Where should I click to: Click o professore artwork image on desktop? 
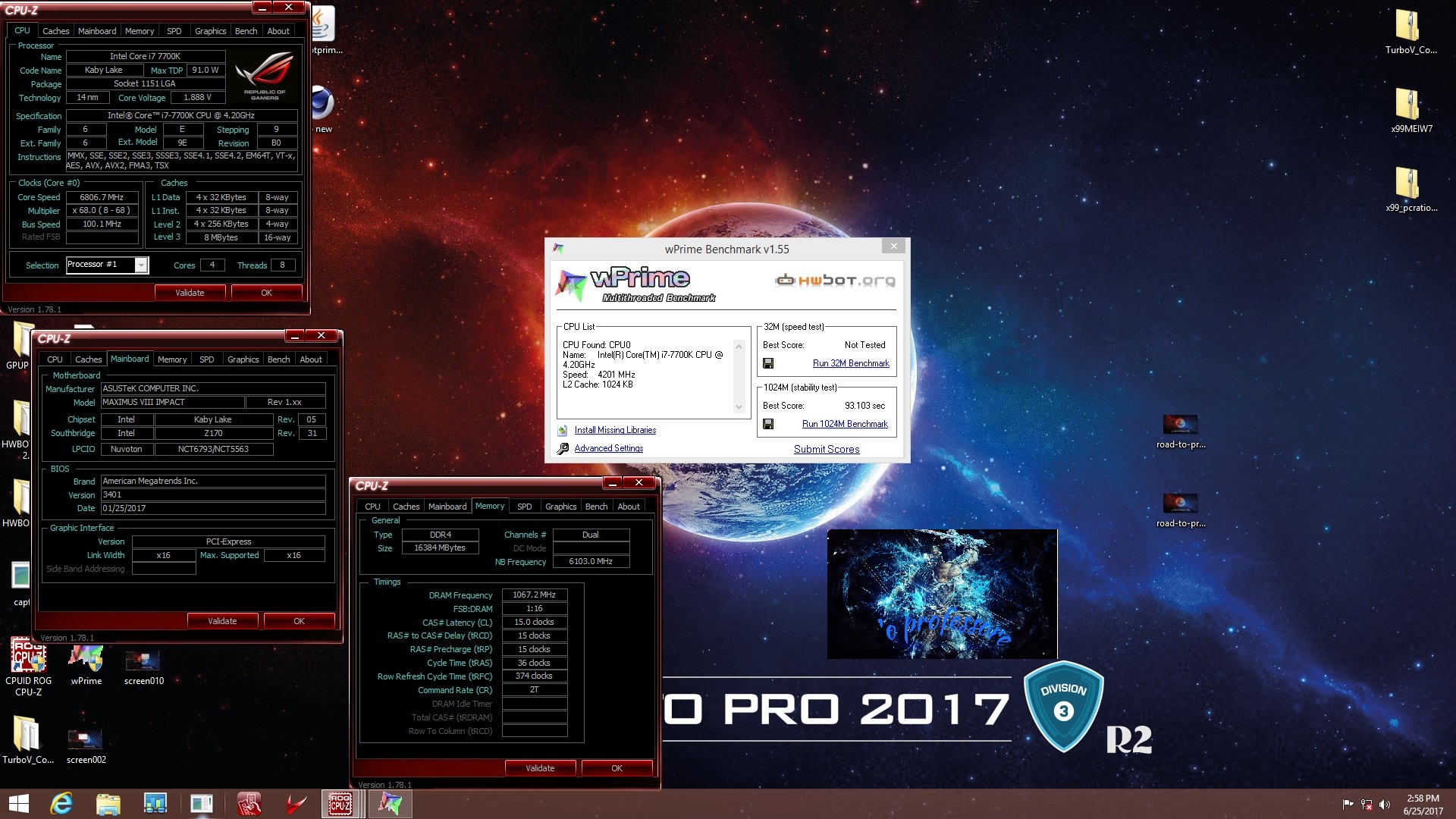[x=942, y=594]
